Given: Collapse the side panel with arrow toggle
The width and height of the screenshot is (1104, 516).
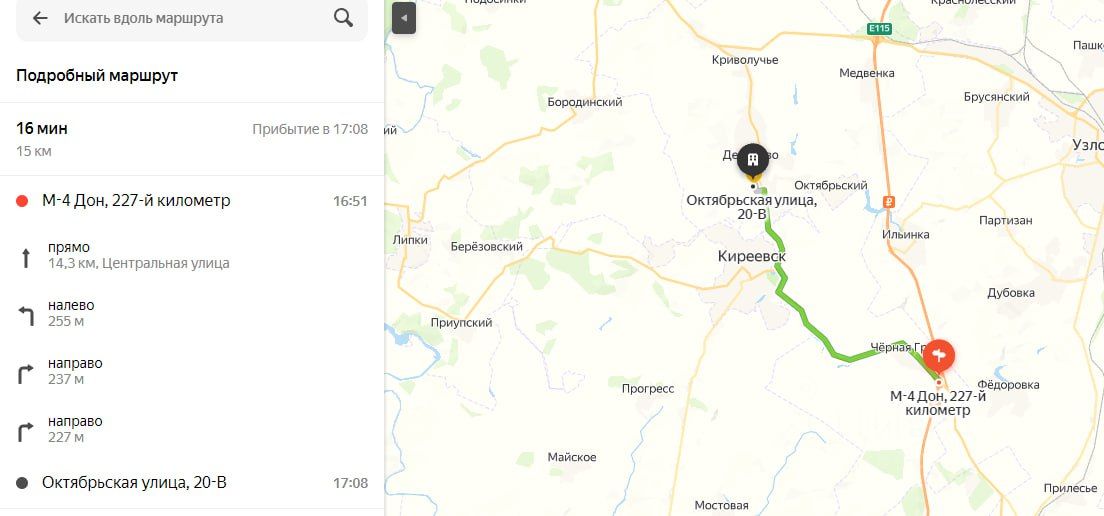Looking at the screenshot, I should (x=404, y=18).
